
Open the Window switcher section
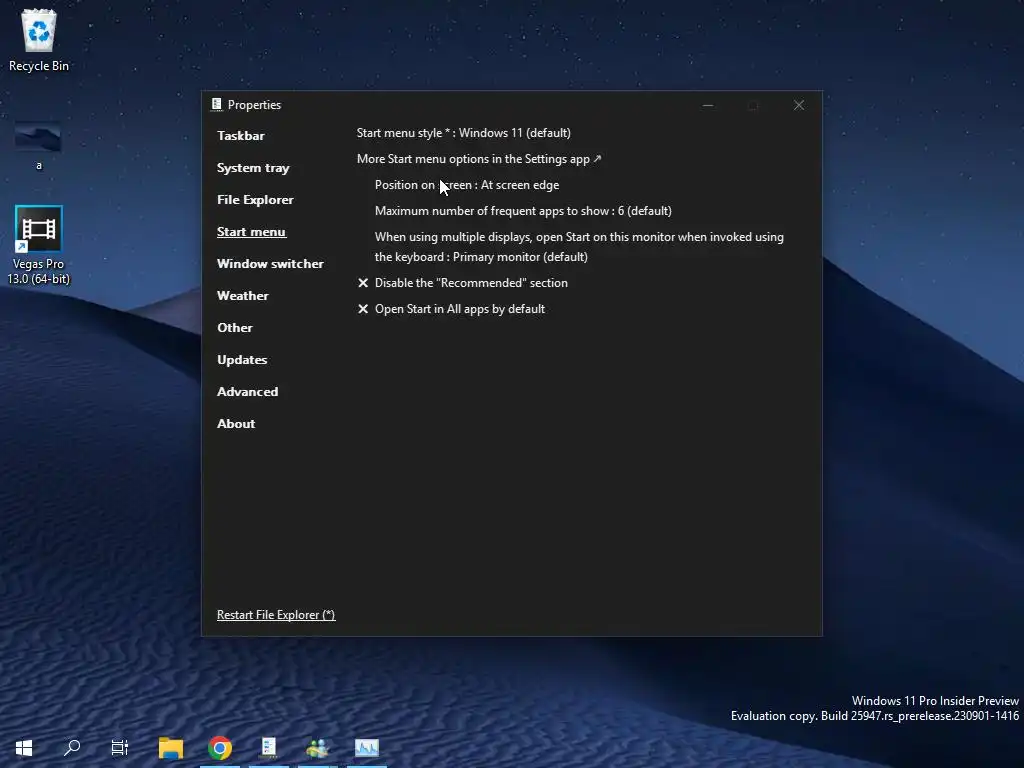click(270, 264)
